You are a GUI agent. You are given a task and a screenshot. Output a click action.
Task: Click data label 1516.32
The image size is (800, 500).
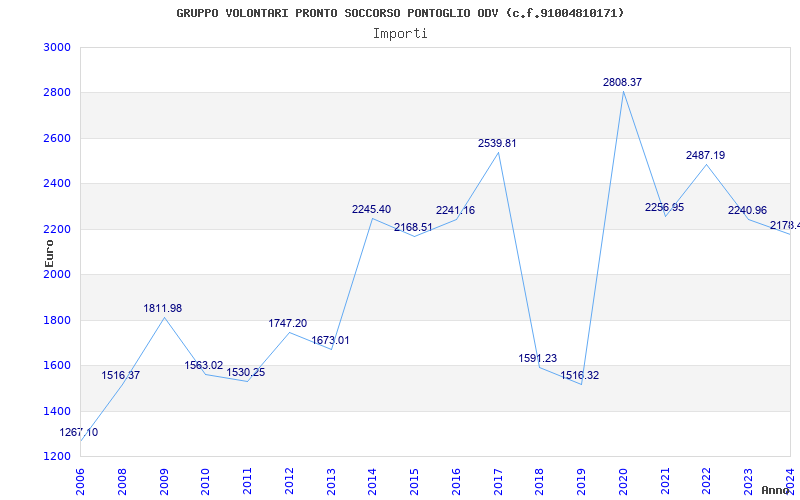pyautogui.click(x=580, y=376)
